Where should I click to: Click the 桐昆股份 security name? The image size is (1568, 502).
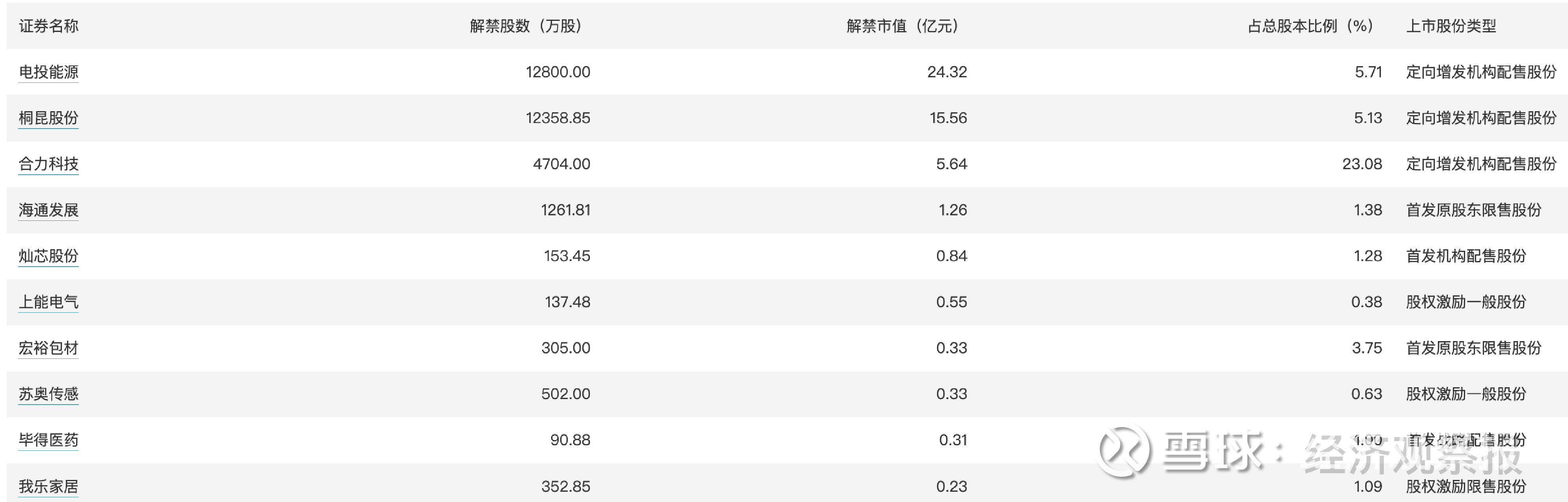tap(49, 118)
